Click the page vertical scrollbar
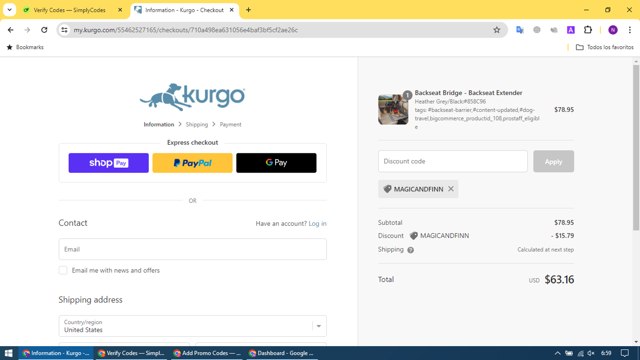Image resolution: width=640 pixels, height=360 pixels. (636, 147)
